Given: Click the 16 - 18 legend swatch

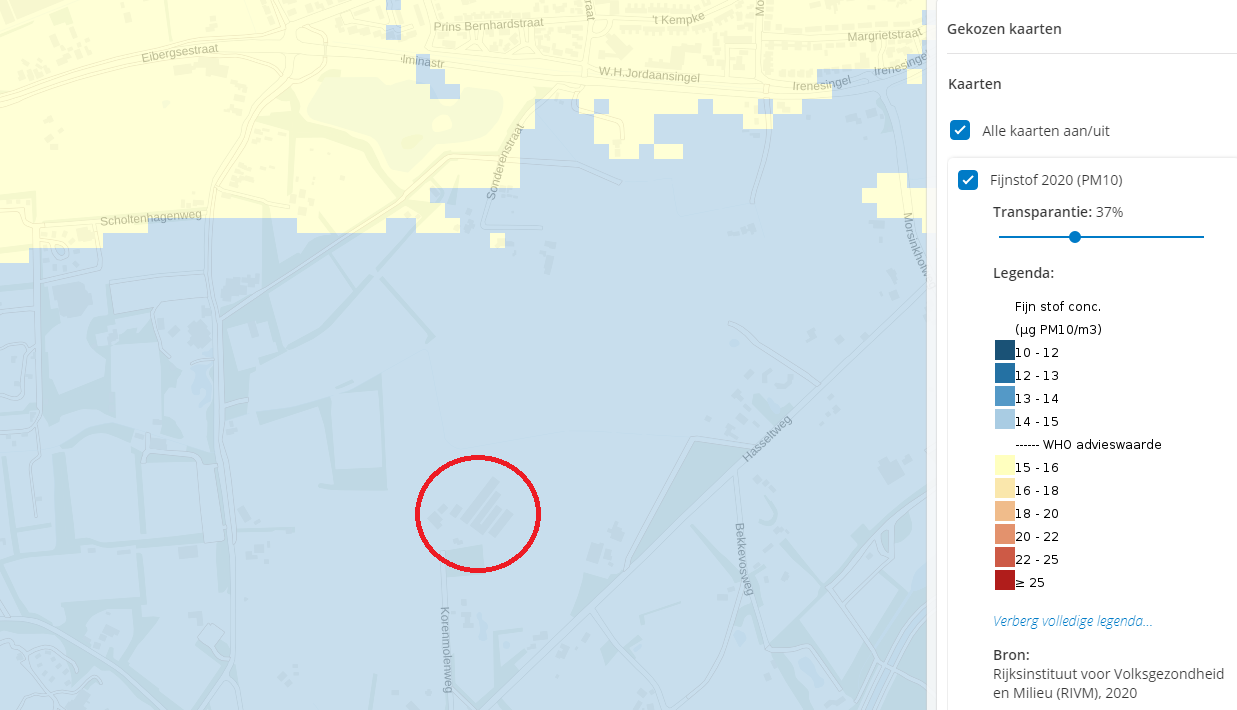Looking at the screenshot, I should [1005, 488].
